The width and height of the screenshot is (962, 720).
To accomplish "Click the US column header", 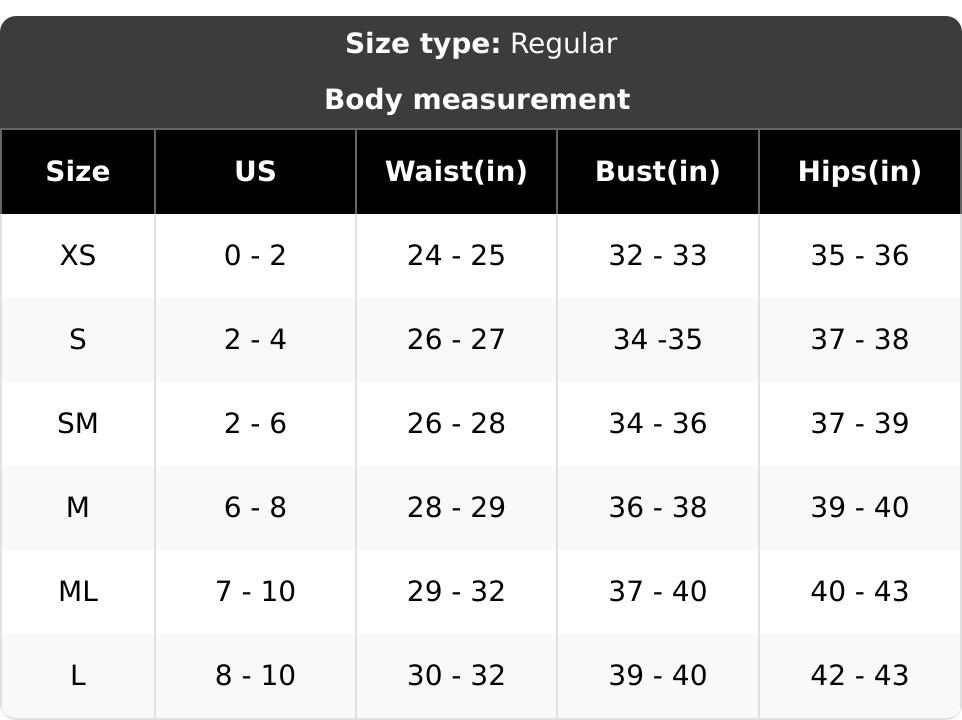I will tap(255, 171).
